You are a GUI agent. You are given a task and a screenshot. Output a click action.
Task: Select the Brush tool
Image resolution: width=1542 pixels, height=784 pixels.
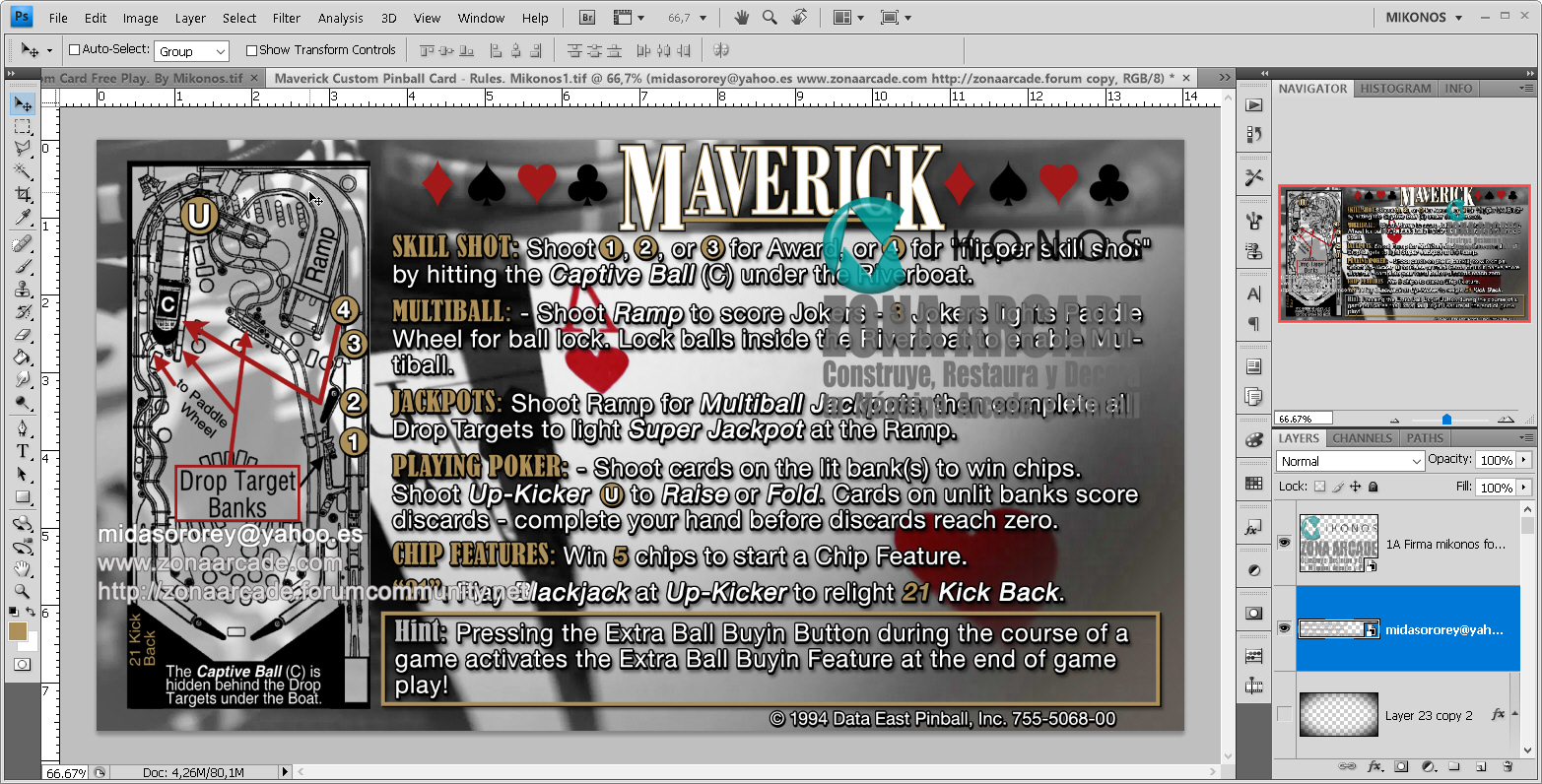[x=23, y=266]
